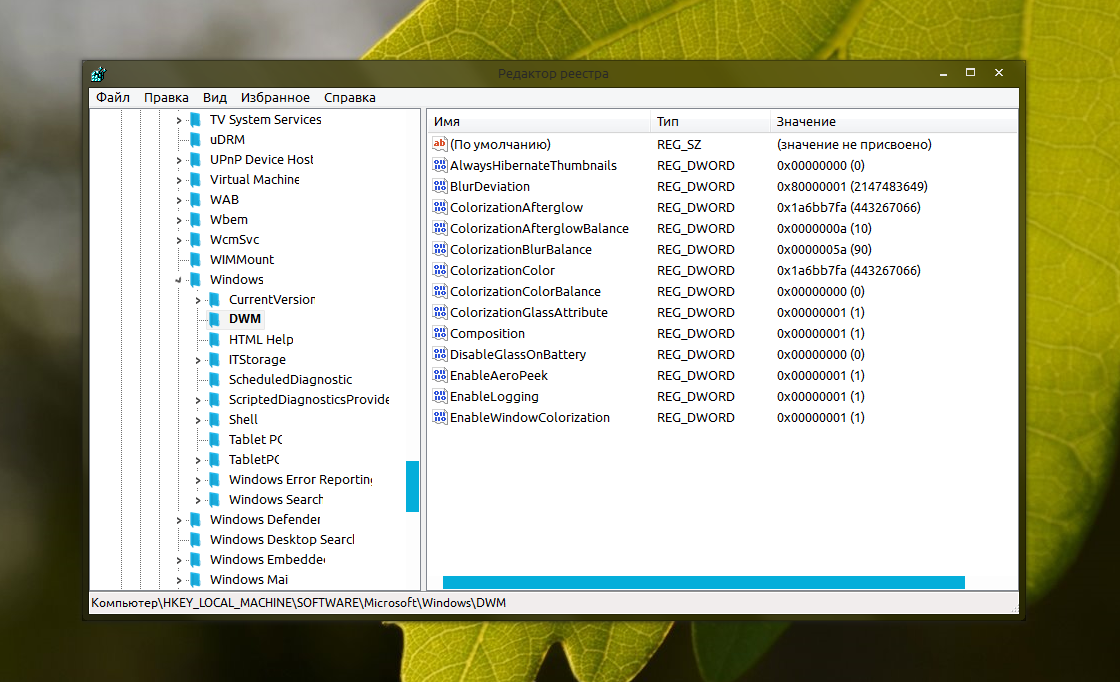Click the default string value icon
1120x682 pixels.
tap(440, 144)
